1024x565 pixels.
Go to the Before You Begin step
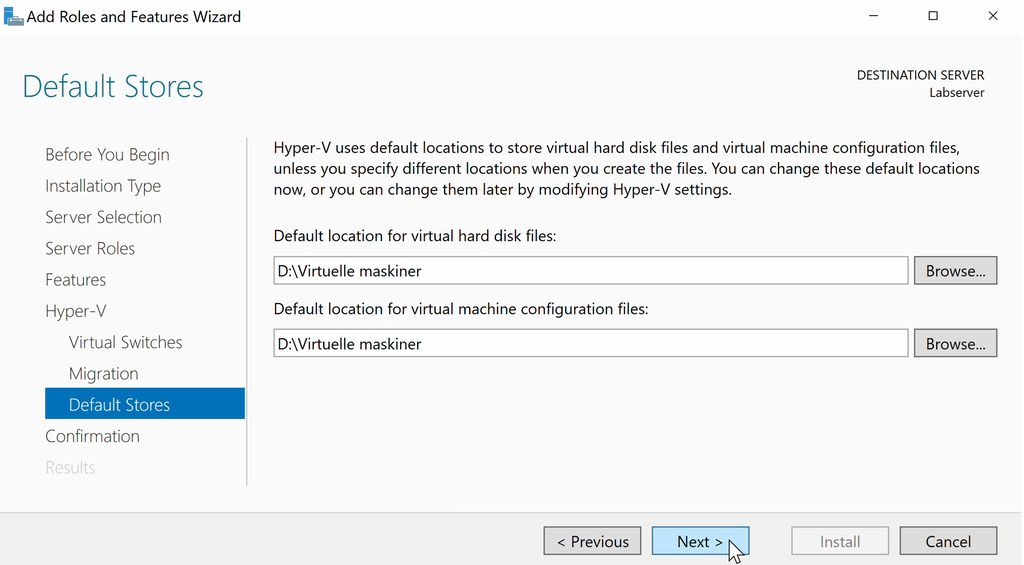107,154
